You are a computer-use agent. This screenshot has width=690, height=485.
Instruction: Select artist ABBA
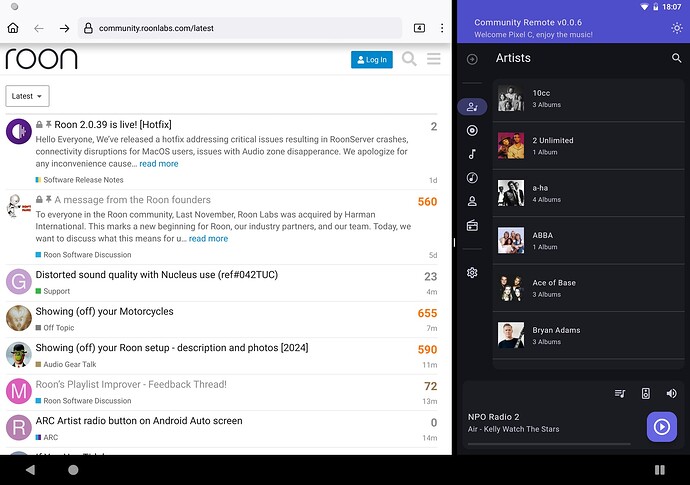[x=588, y=241]
